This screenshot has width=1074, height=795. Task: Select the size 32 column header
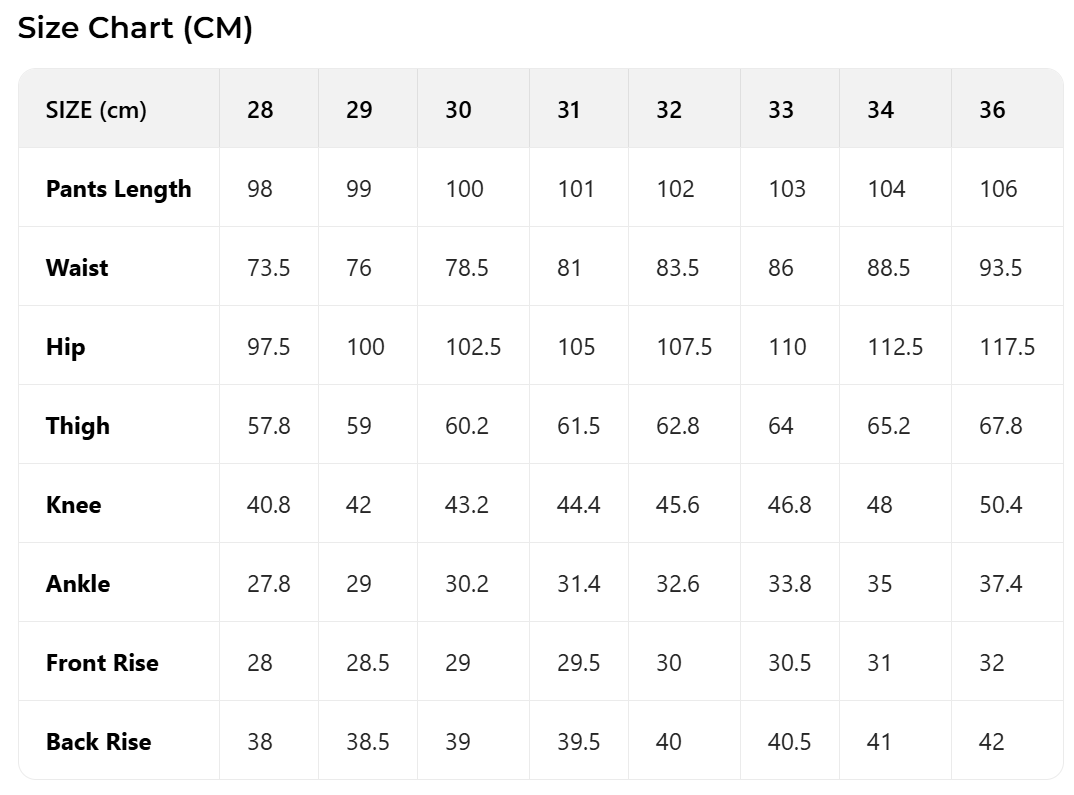coord(669,110)
